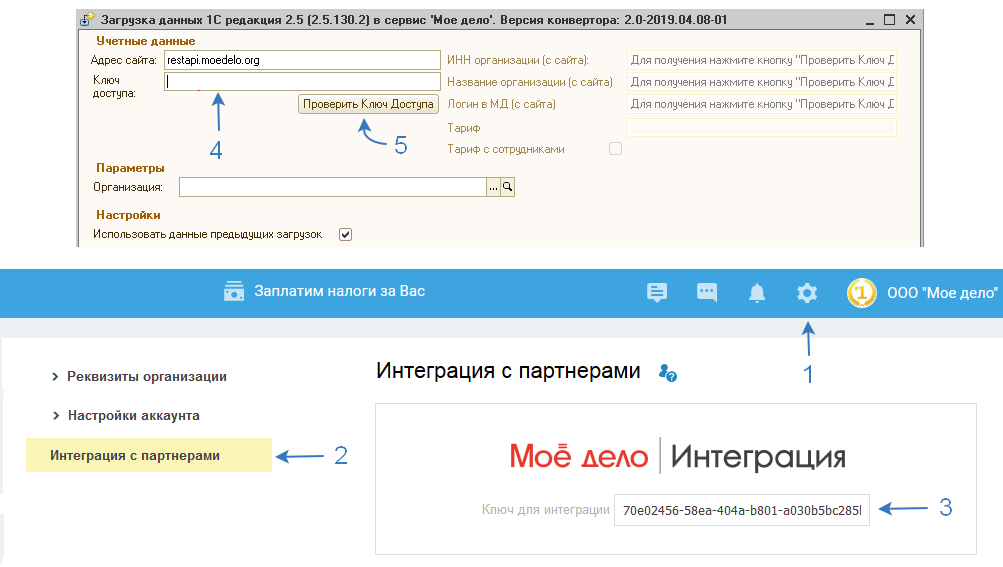
Task: Minimize the 1C data upload window
Action: (x=870, y=20)
